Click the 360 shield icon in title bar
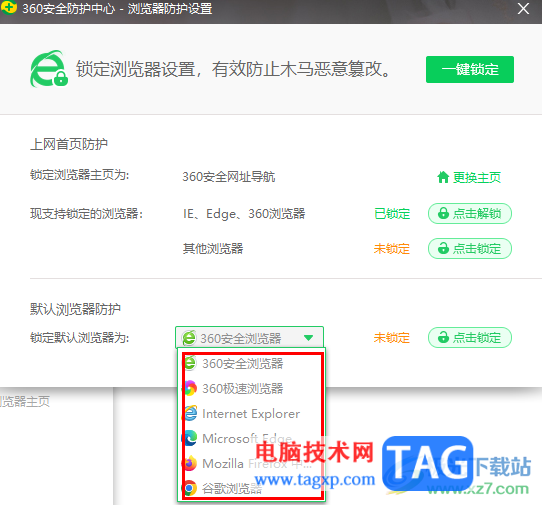This screenshot has height=505, width=542. tap(9, 7)
